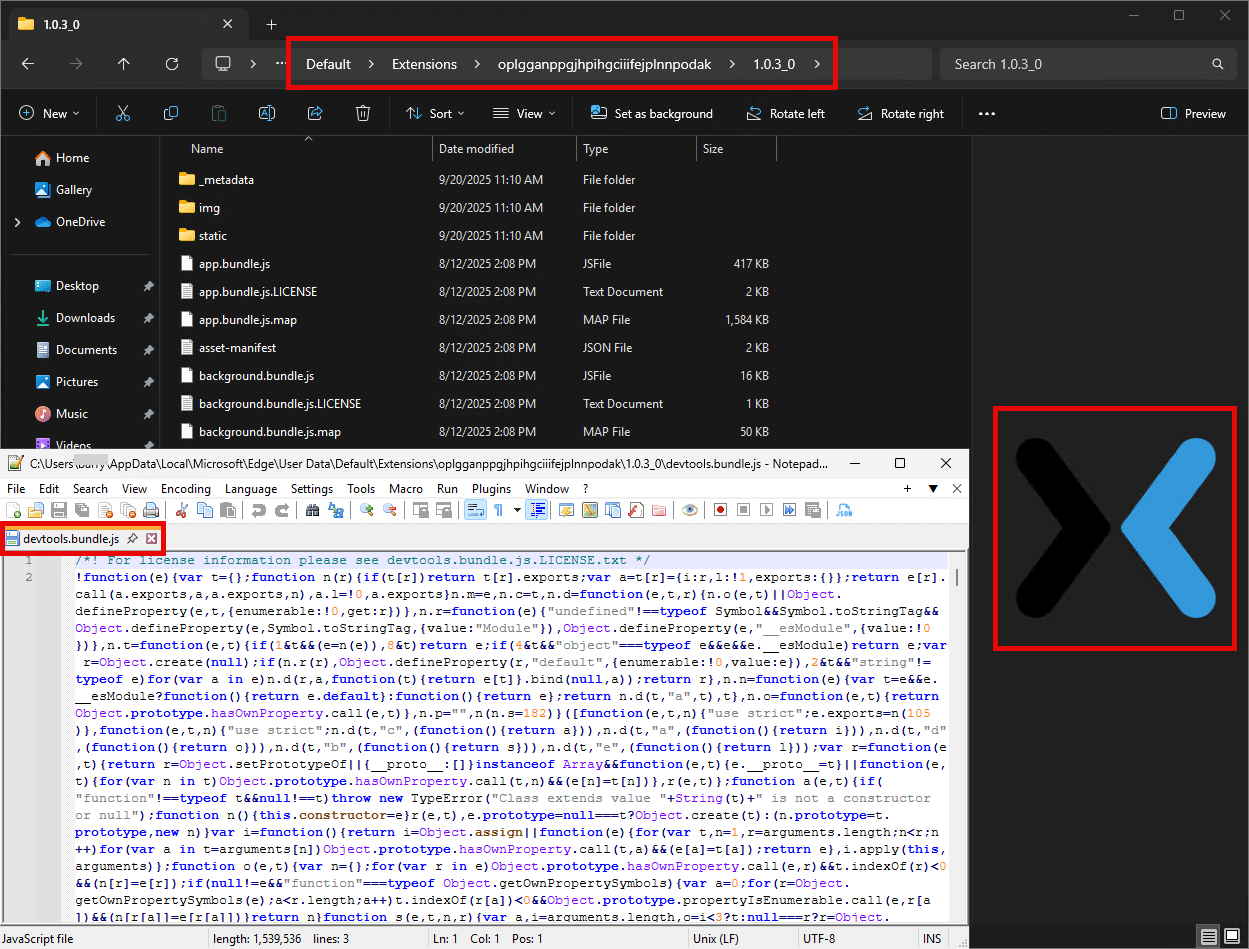The height and width of the screenshot is (949, 1249).
Task: Open See more ellipsis in Explorer toolbar
Action: pos(987,113)
